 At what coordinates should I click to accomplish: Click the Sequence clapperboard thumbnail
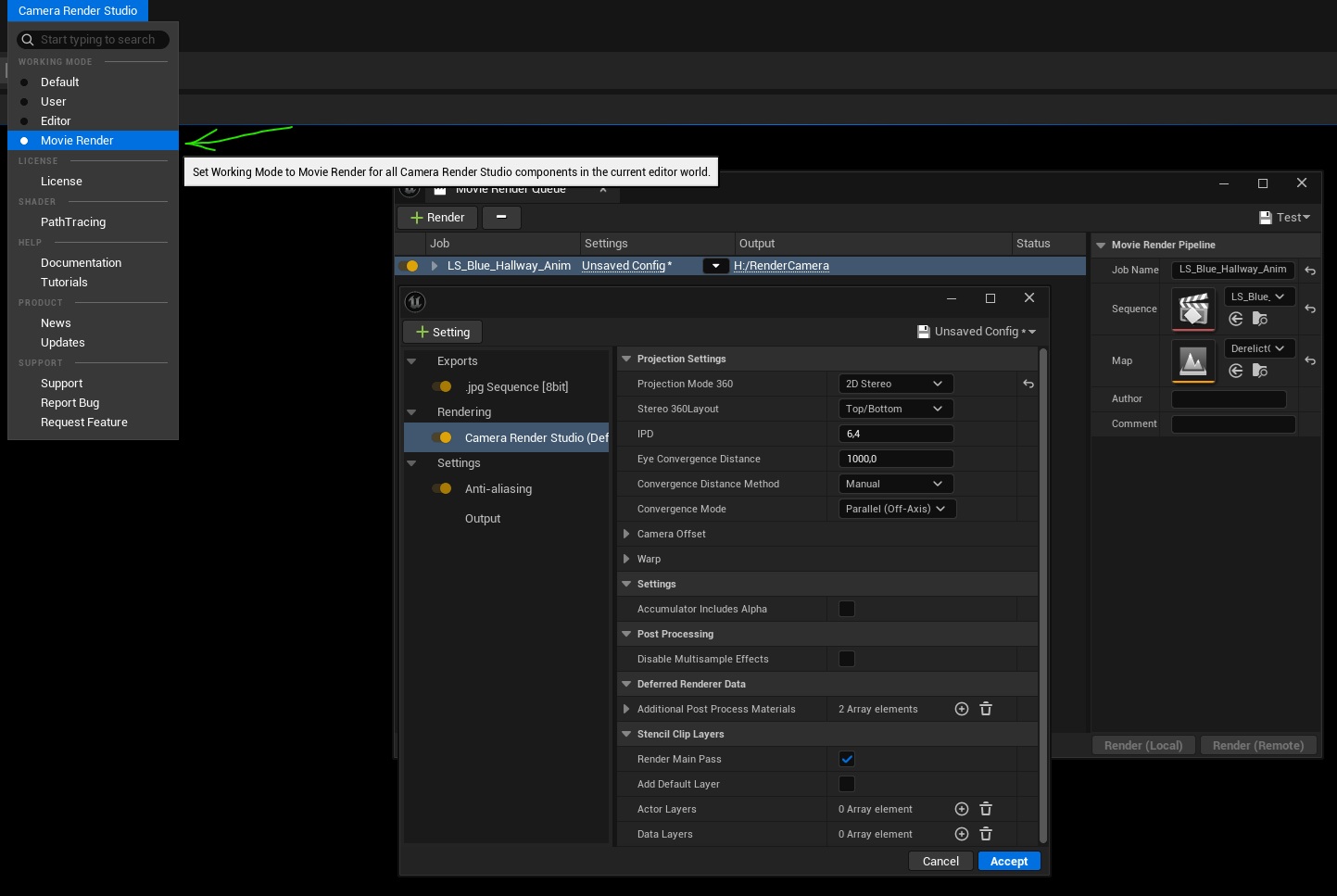coord(1193,309)
